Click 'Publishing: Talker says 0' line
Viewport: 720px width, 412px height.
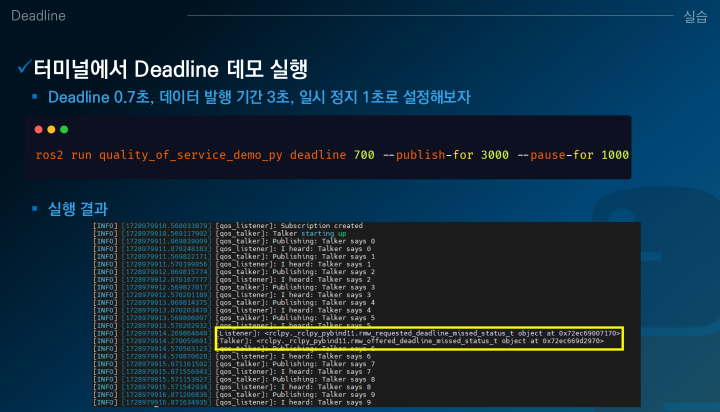click(234, 241)
